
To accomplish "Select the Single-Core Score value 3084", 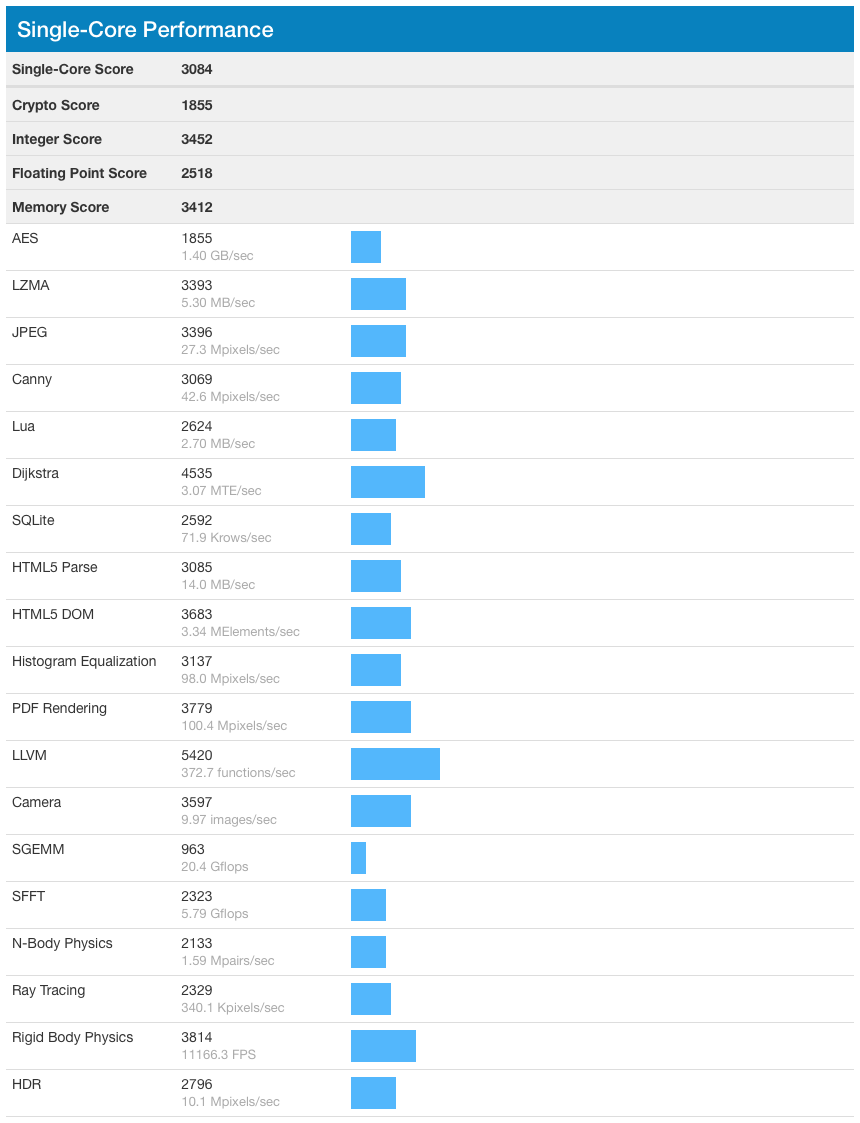I will tap(196, 69).
